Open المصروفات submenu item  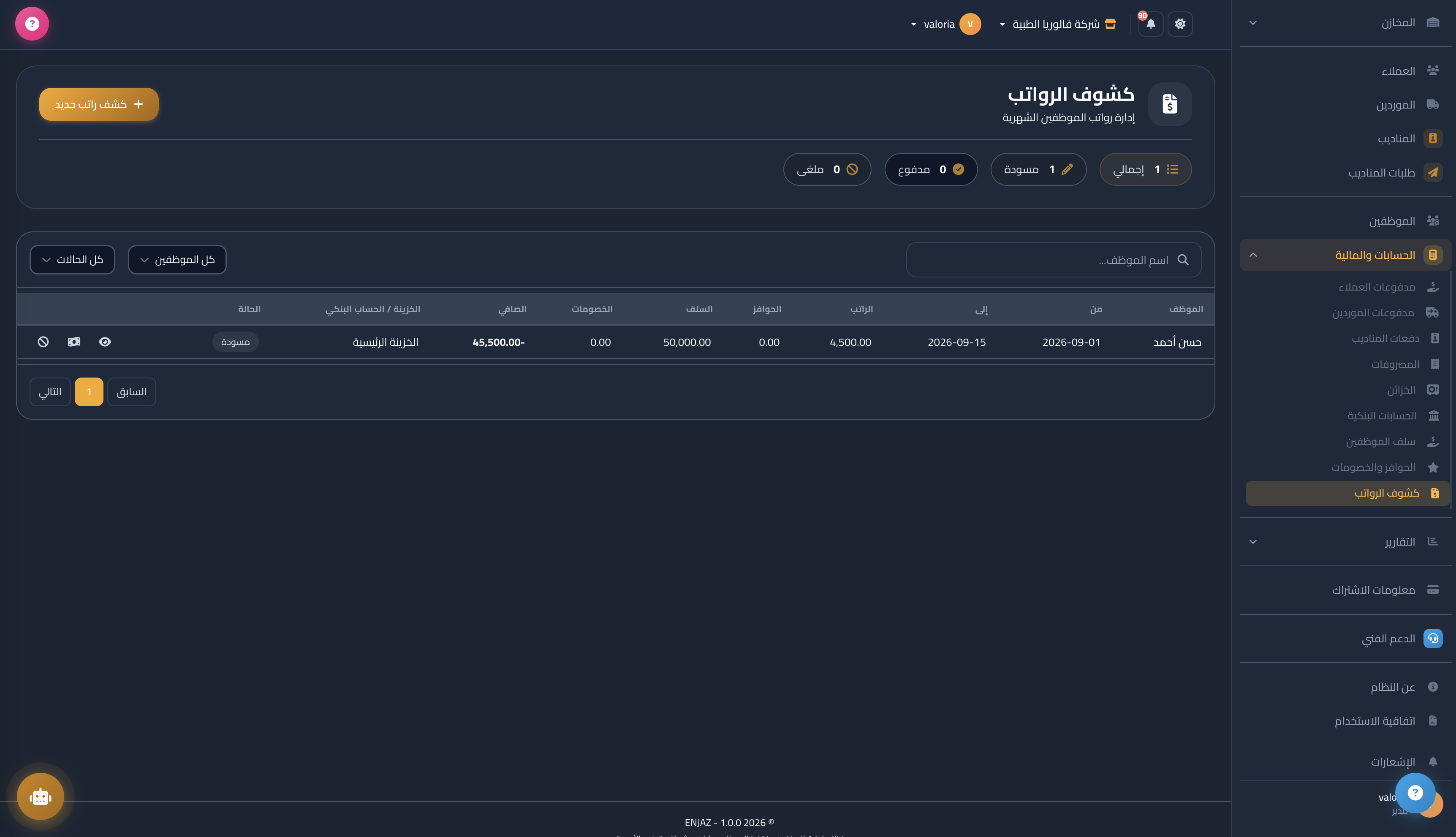[x=1347, y=364]
